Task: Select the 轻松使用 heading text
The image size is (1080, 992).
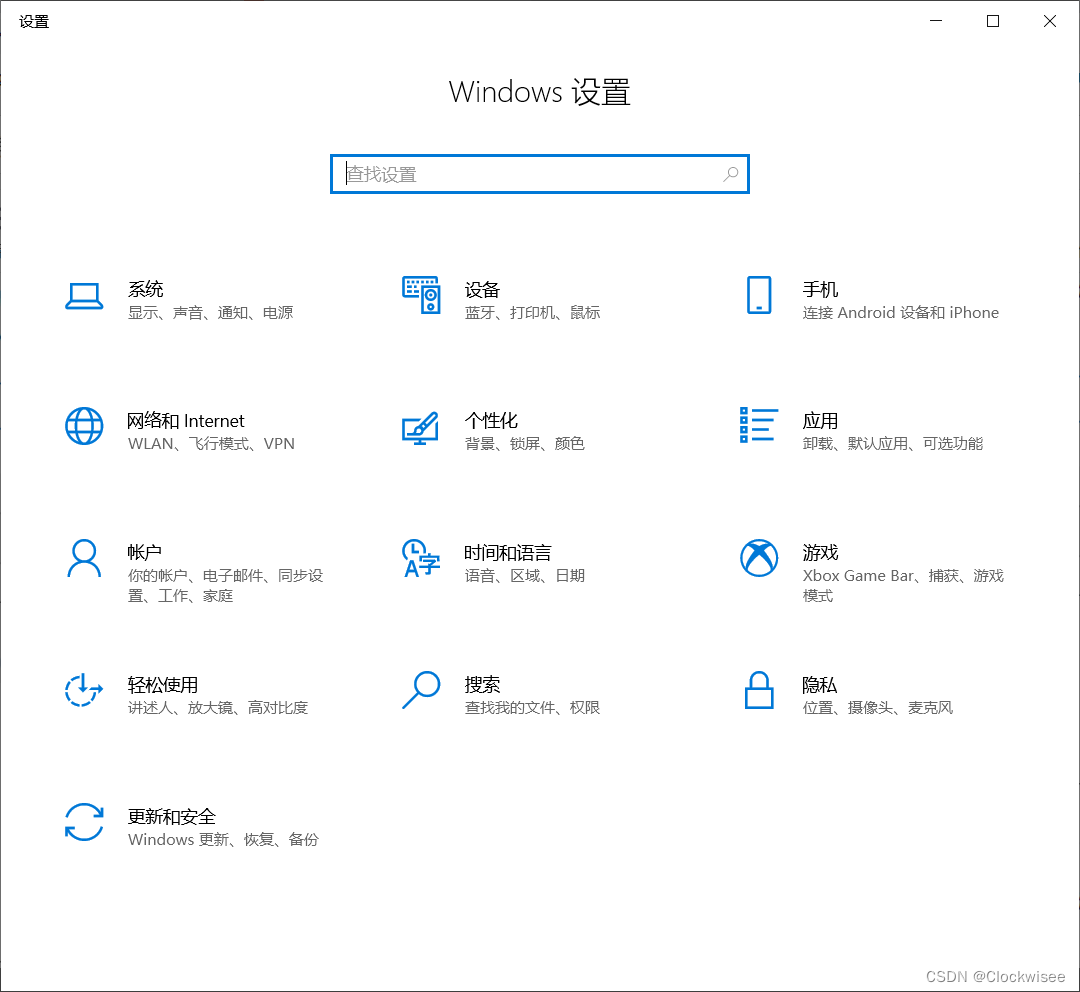Action: [x=163, y=684]
